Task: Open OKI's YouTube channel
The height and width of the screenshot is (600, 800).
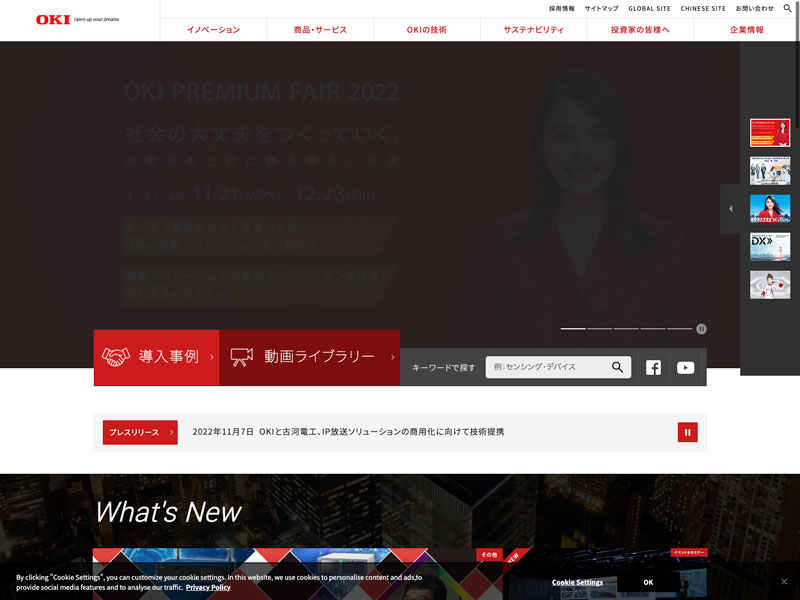Action: (685, 367)
